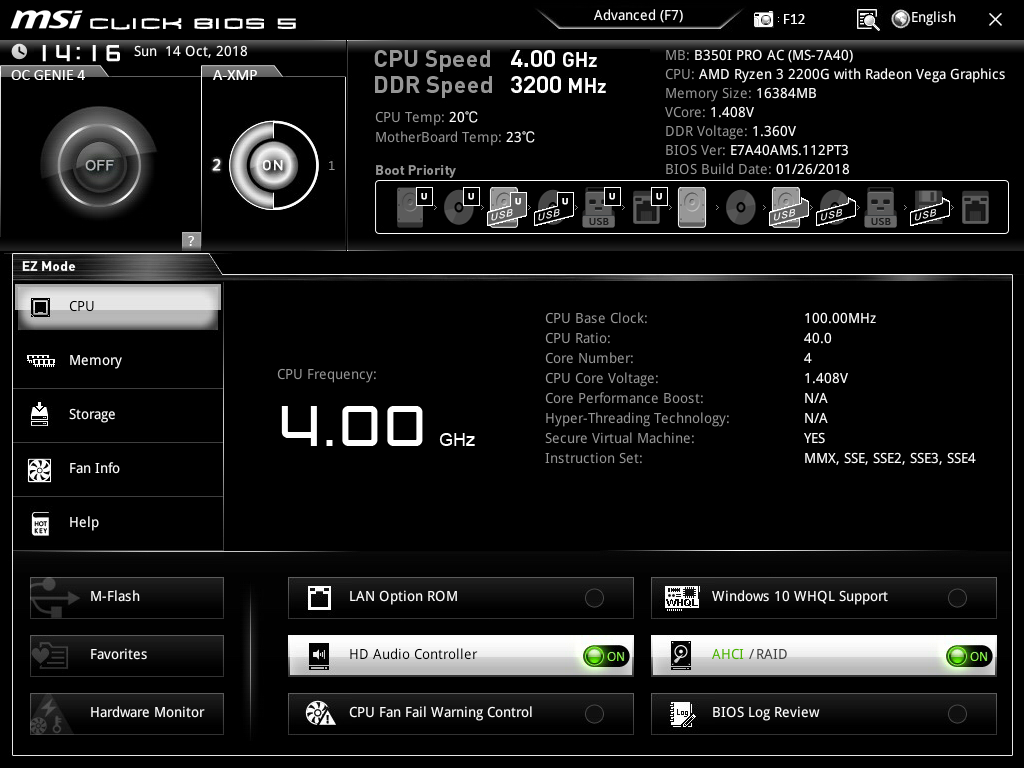Enable Windows 10 WHQL Support indicator
The height and width of the screenshot is (768, 1024).
[957, 598]
